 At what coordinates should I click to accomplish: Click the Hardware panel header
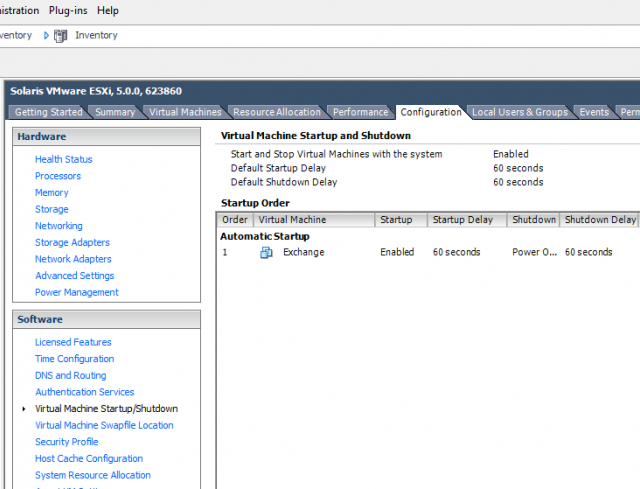click(x=107, y=137)
